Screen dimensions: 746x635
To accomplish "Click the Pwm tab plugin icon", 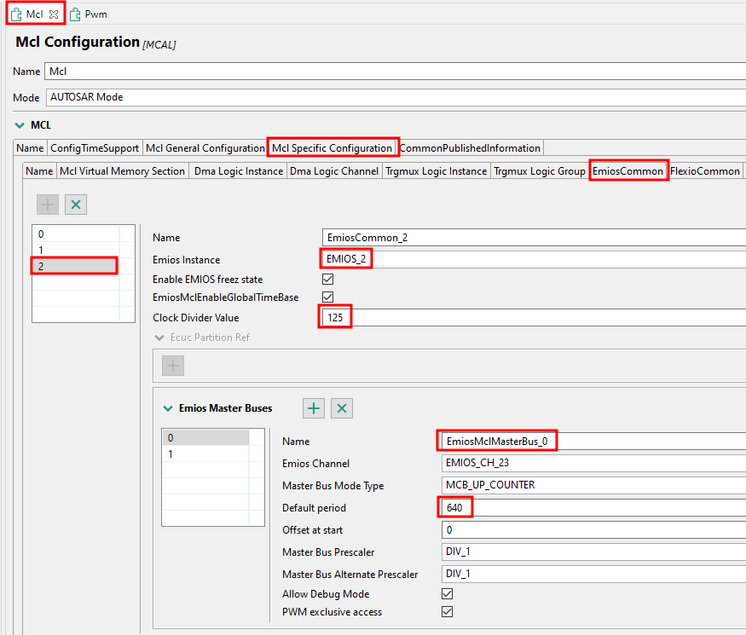I will 75,15.
